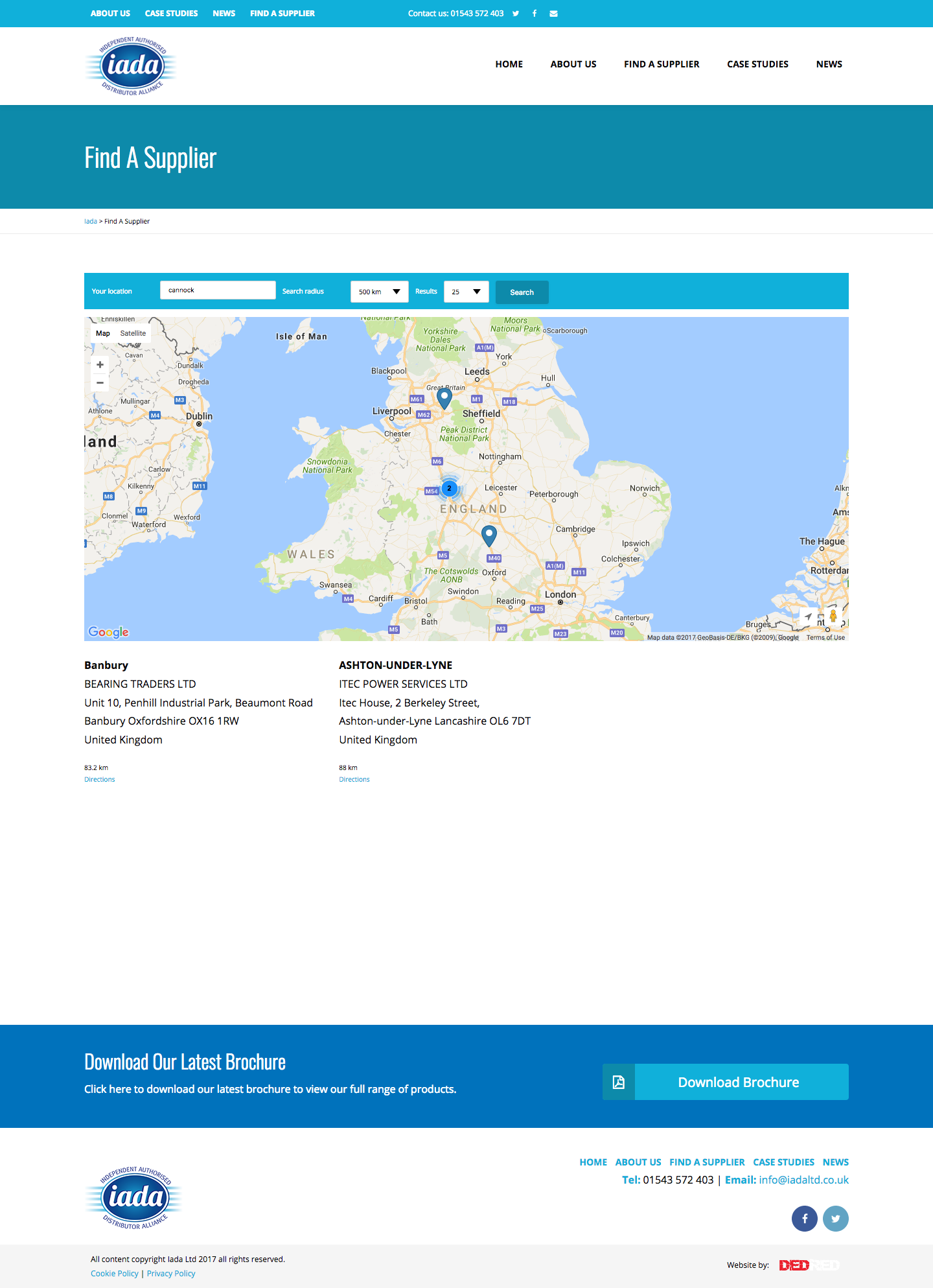The width and height of the screenshot is (933, 1288).
Task: Zoom in on the map
Action: 100,365
